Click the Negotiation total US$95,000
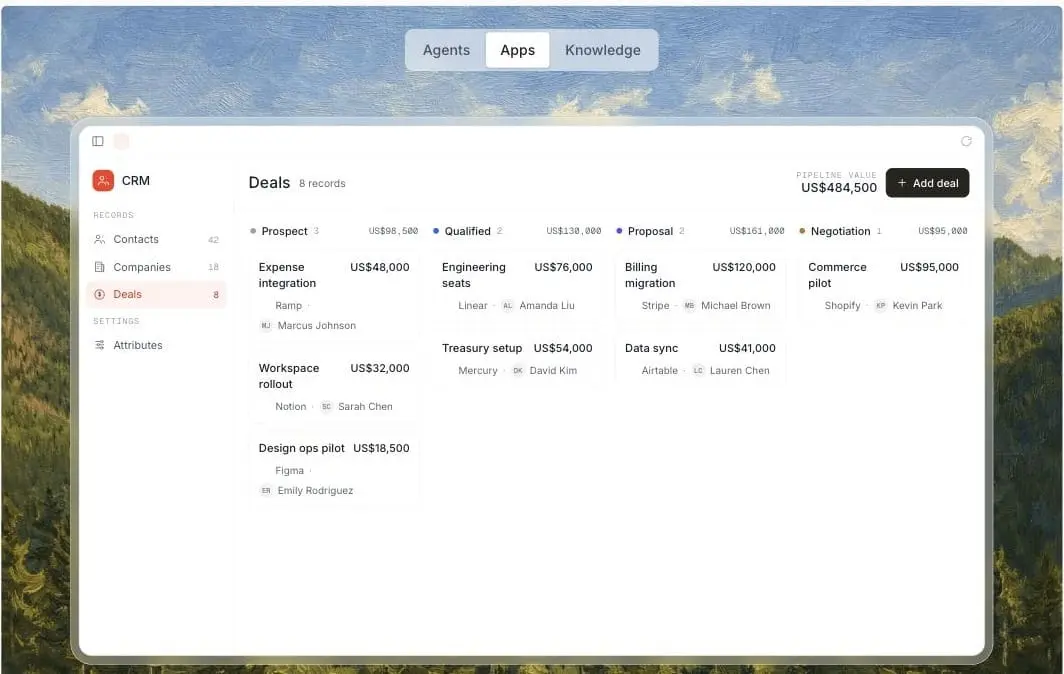 pos(943,231)
